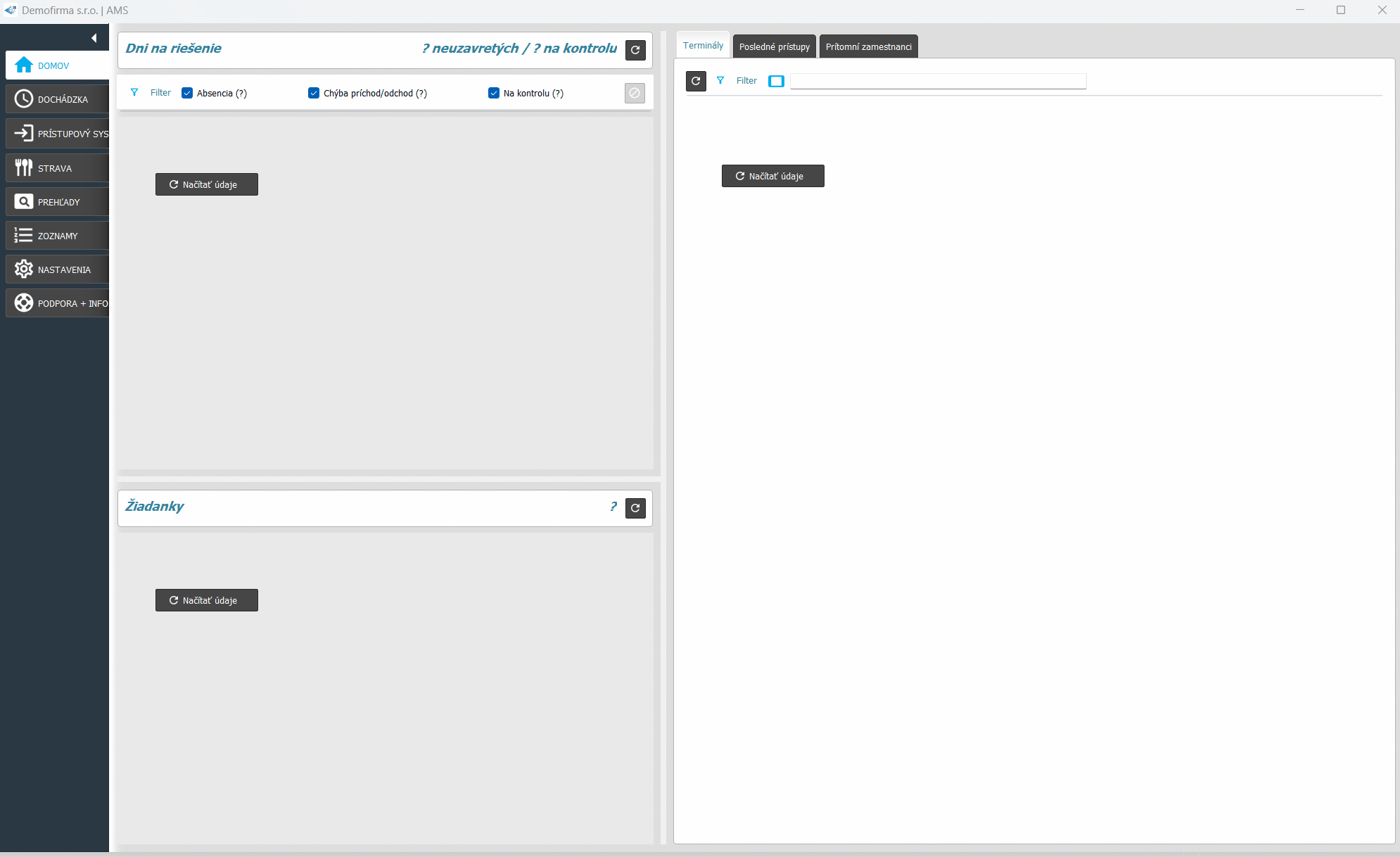This screenshot has height=857, width=1400.
Task: Click Načítať údaje in Terminály panel
Action: pyautogui.click(x=772, y=176)
